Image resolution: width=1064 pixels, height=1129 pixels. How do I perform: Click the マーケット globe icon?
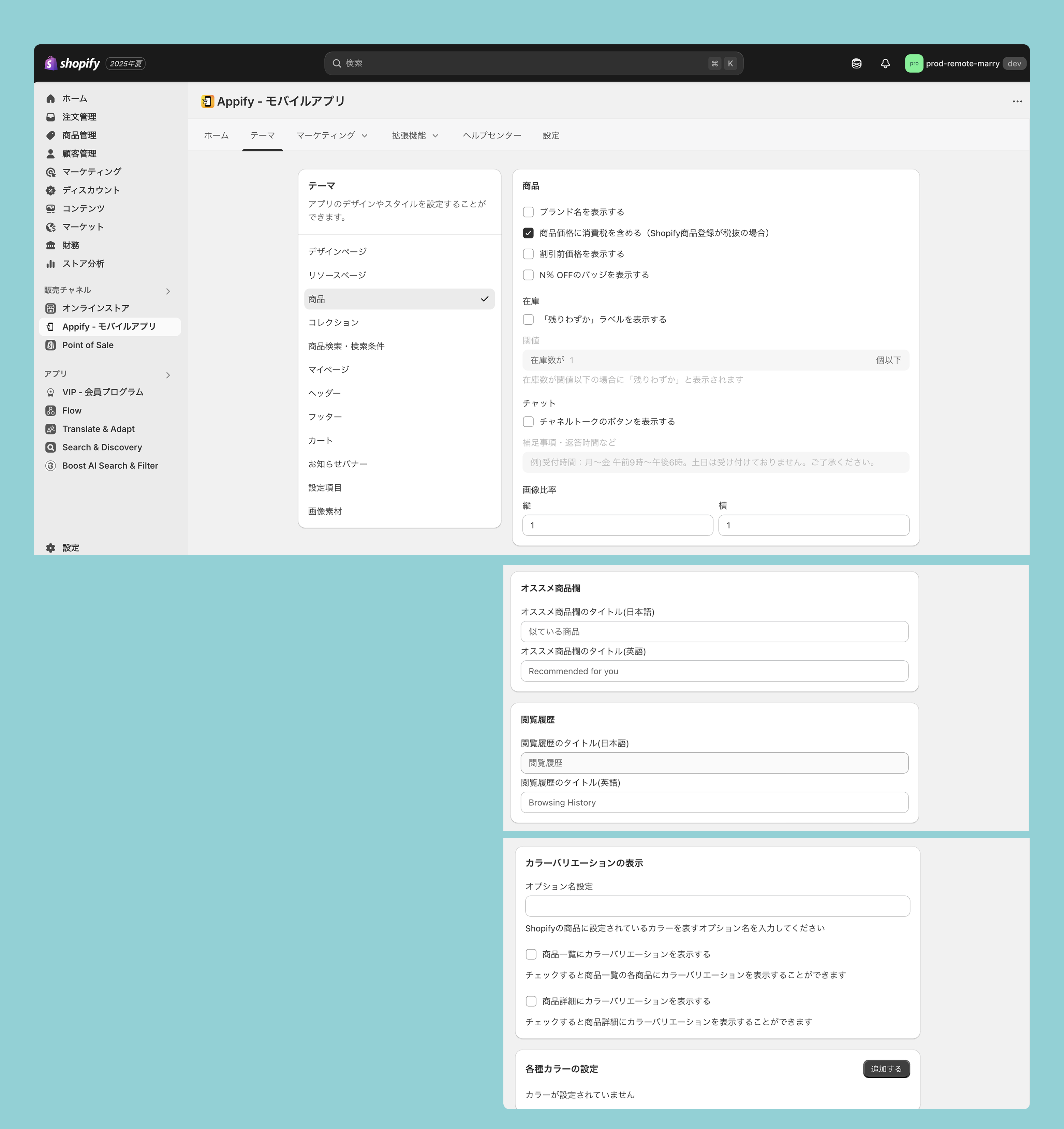tap(50, 227)
